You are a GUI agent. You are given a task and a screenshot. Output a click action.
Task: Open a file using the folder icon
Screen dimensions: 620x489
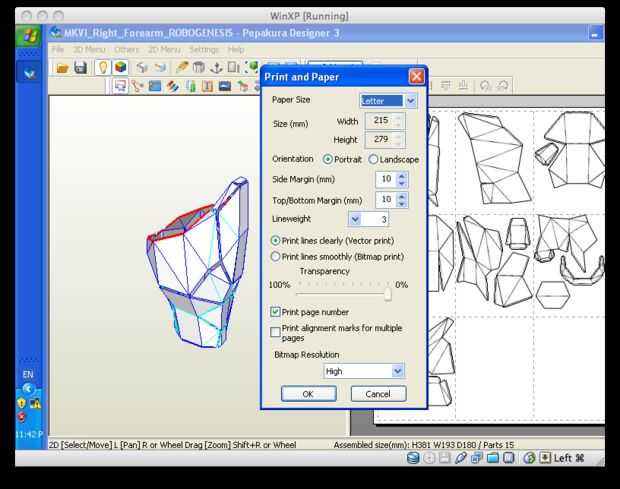point(62,68)
